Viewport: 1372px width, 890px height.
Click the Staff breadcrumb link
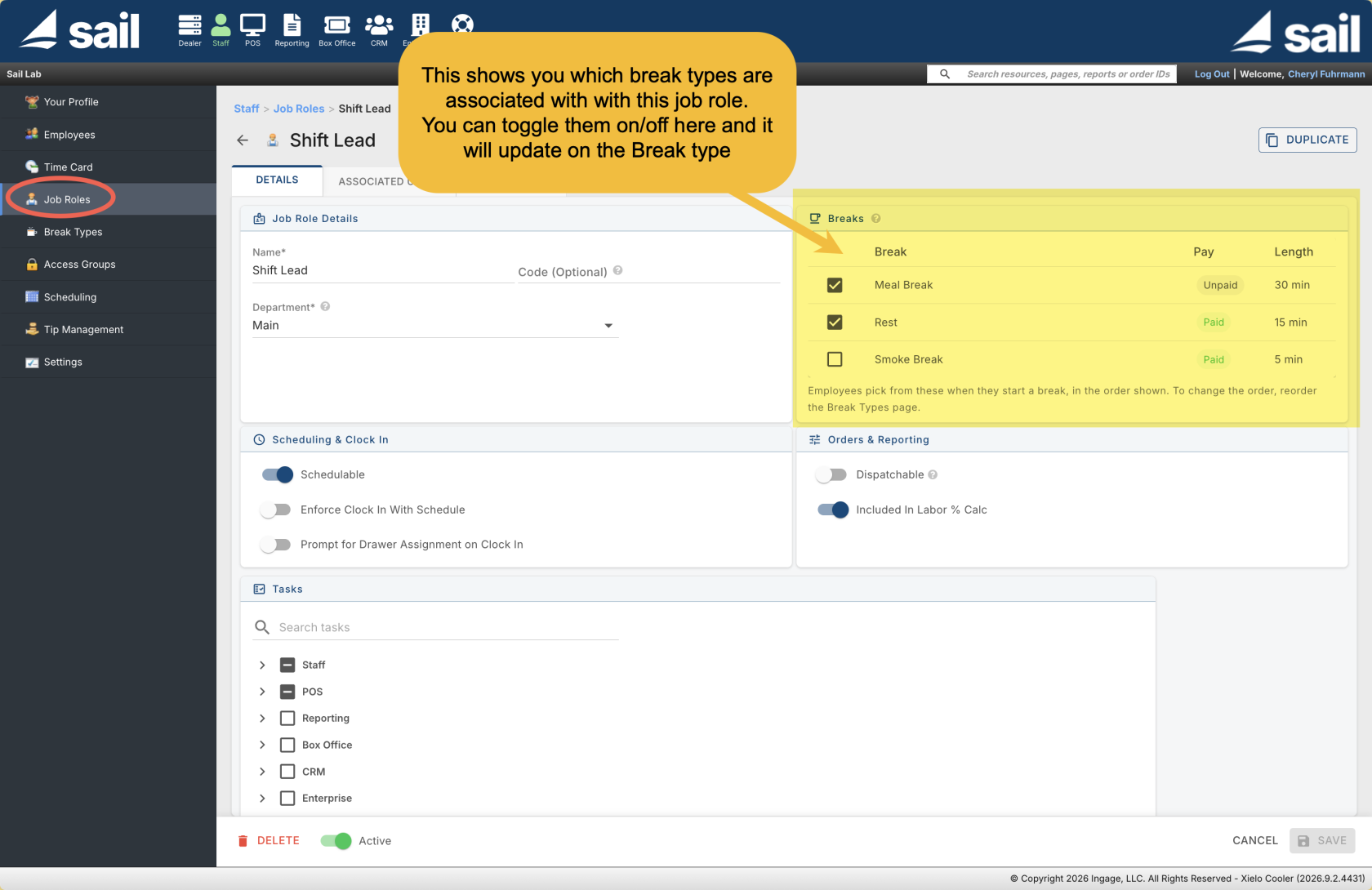tap(246, 109)
